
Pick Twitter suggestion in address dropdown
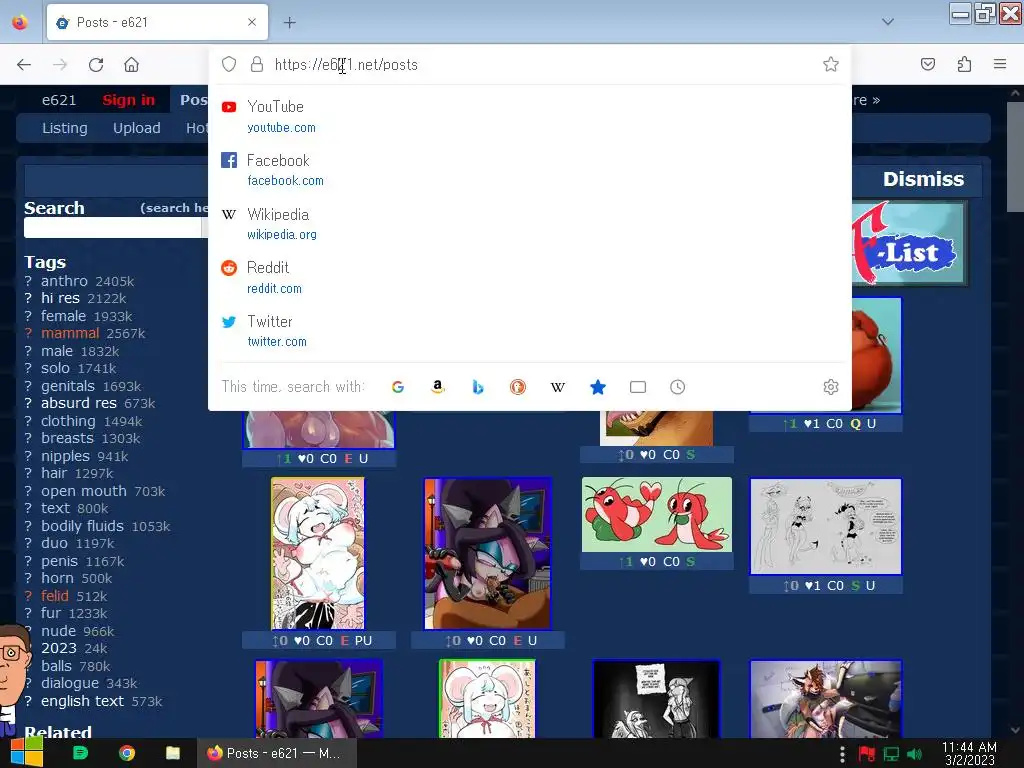pos(530,330)
